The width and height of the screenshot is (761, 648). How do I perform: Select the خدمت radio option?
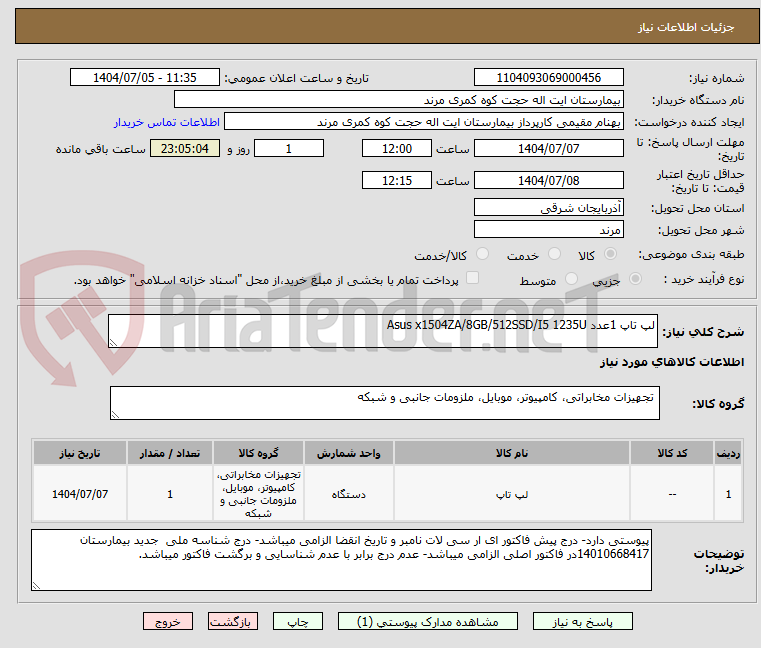(x=554, y=254)
